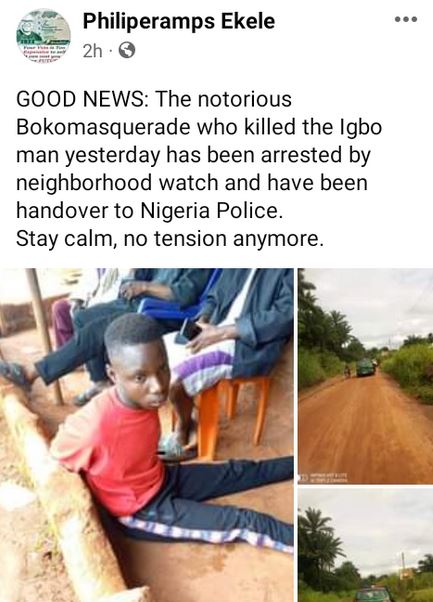Screen dimensions: 433x602
Task: Click the 2h post timestamp
Action: (93, 51)
